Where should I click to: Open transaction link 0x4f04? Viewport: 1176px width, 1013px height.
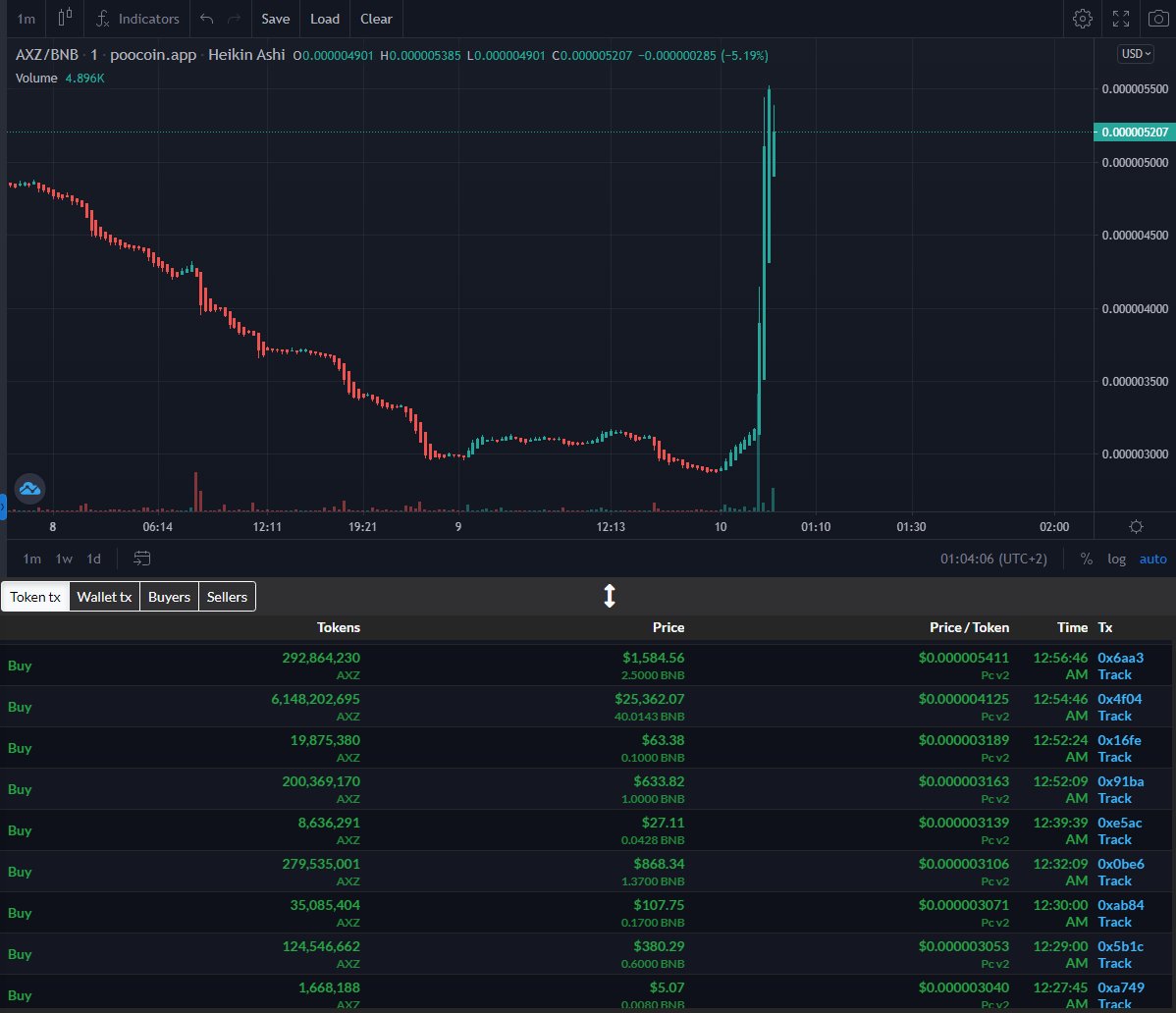coord(1120,699)
